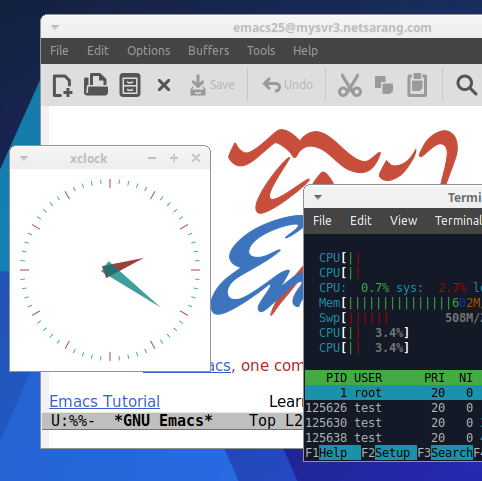Open the Edit menu in Terminal window
This screenshot has height=481, width=482.
click(361, 221)
